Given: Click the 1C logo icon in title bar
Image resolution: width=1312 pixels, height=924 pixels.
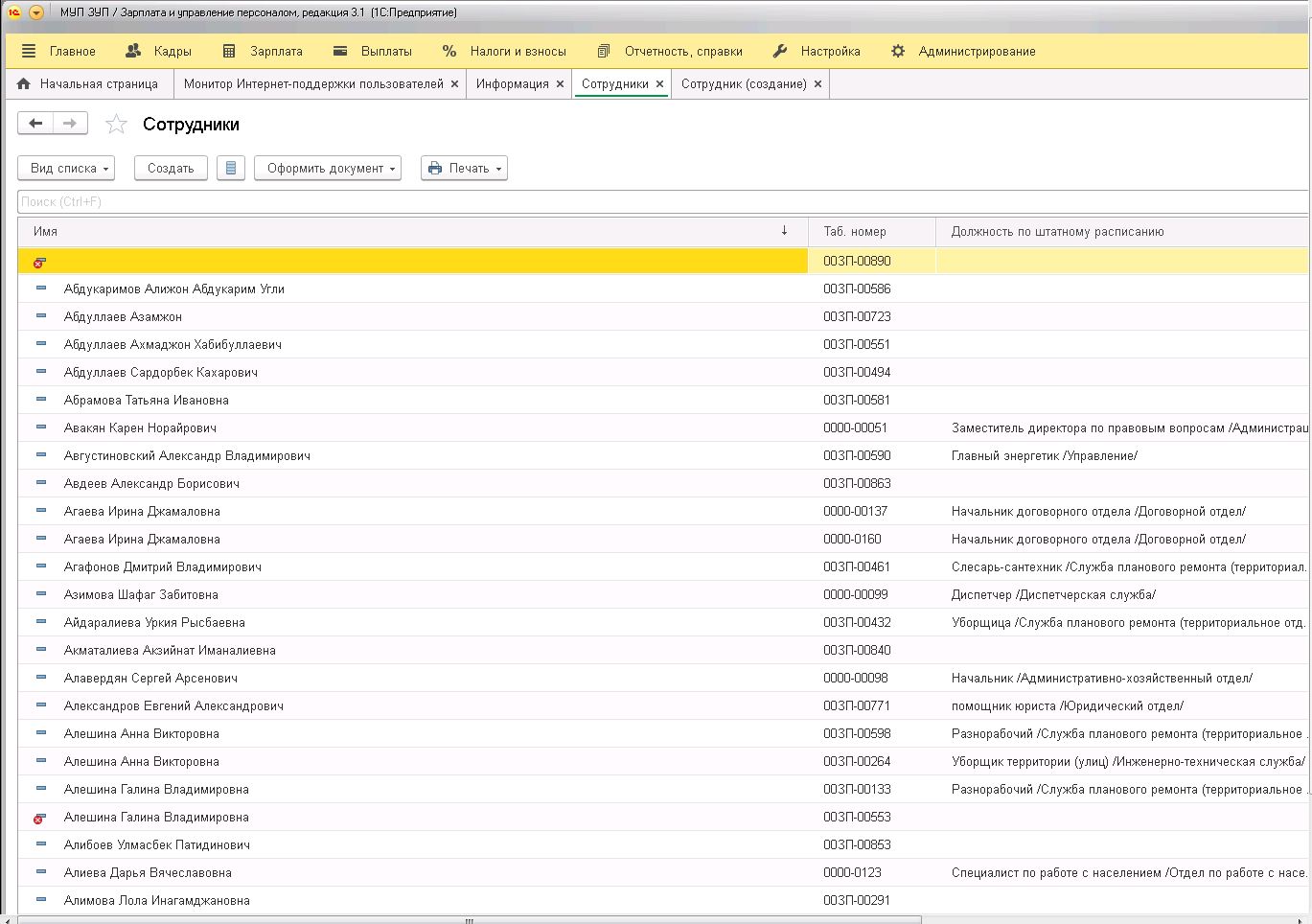Looking at the screenshot, I should point(13,12).
